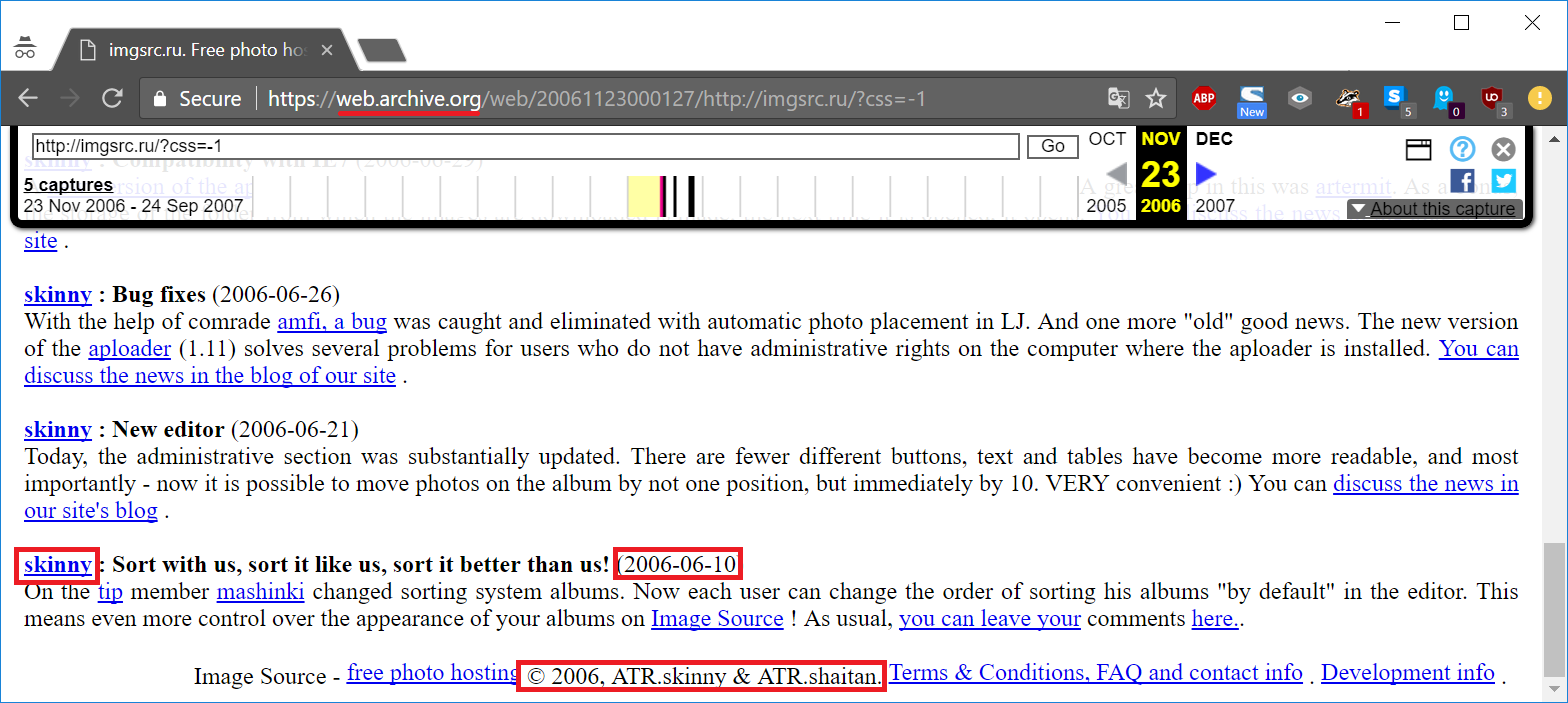Open the Ghostery ghost extension
Screen dimensions: 1568x703
[x=1446, y=100]
